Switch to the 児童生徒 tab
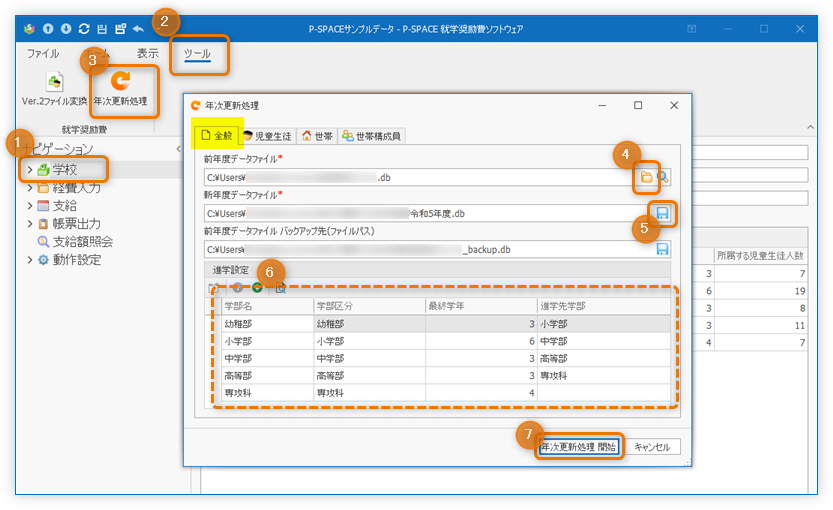Viewport: 833px width, 510px height. point(268,137)
